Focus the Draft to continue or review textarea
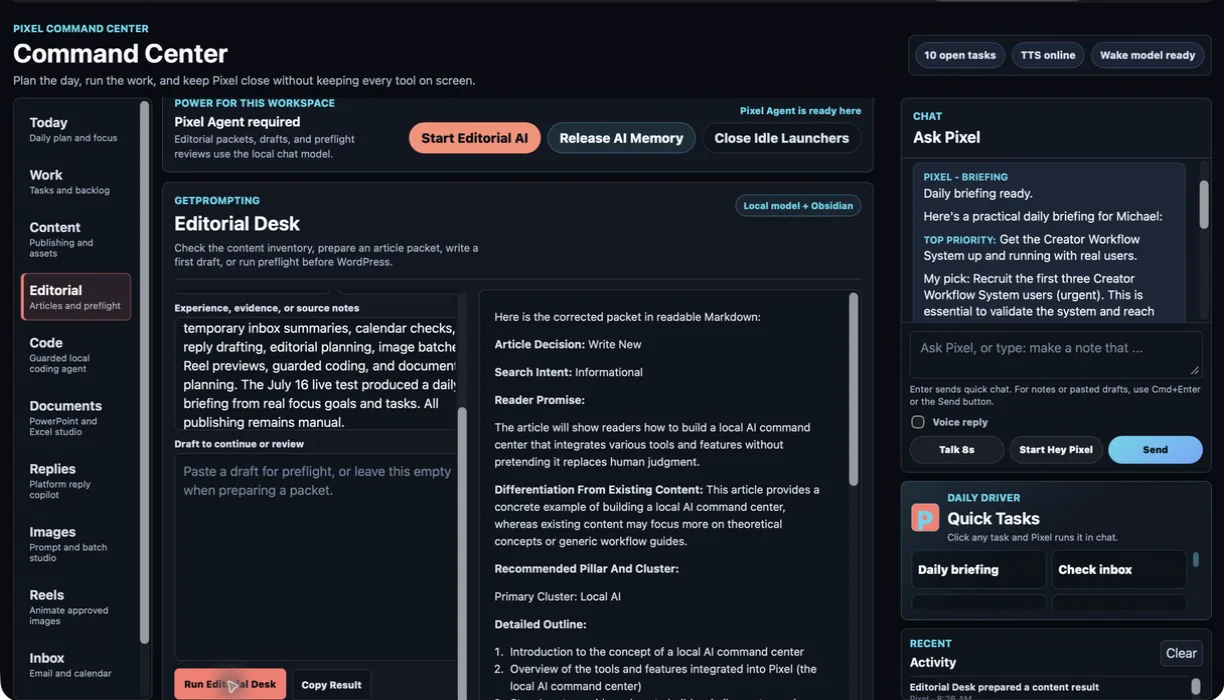1224x700 pixels. coord(315,555)
